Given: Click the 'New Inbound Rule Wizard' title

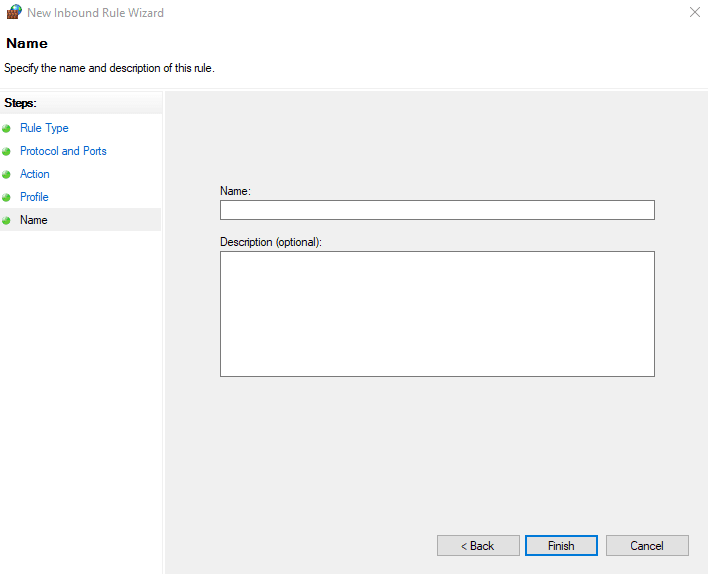Looking at the screenshot, I should point(95,13).
